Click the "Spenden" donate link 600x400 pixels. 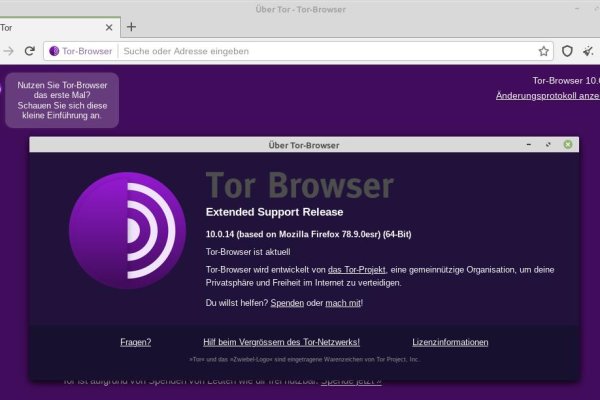[x=287, y=302]
